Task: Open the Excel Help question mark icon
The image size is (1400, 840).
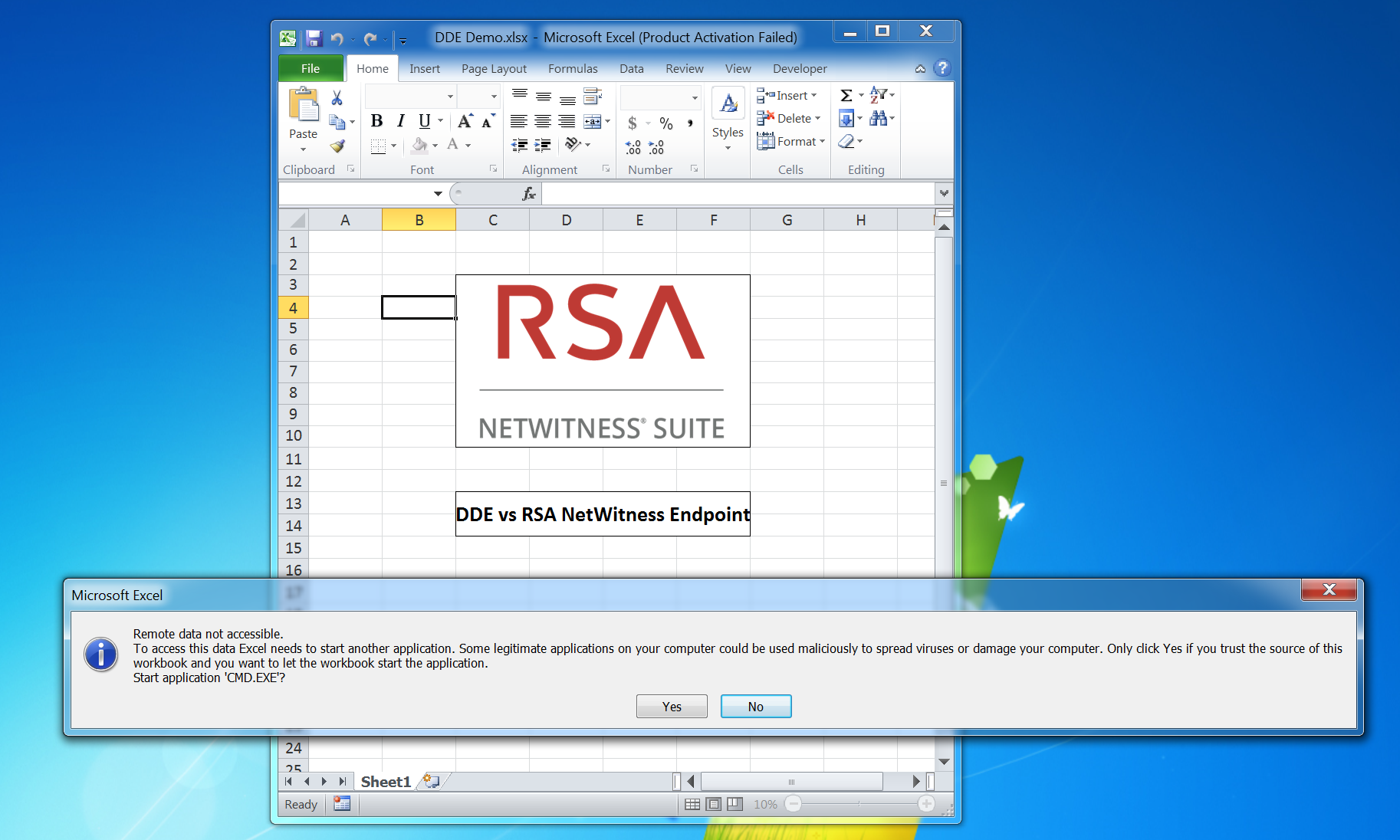Action: 942,68
